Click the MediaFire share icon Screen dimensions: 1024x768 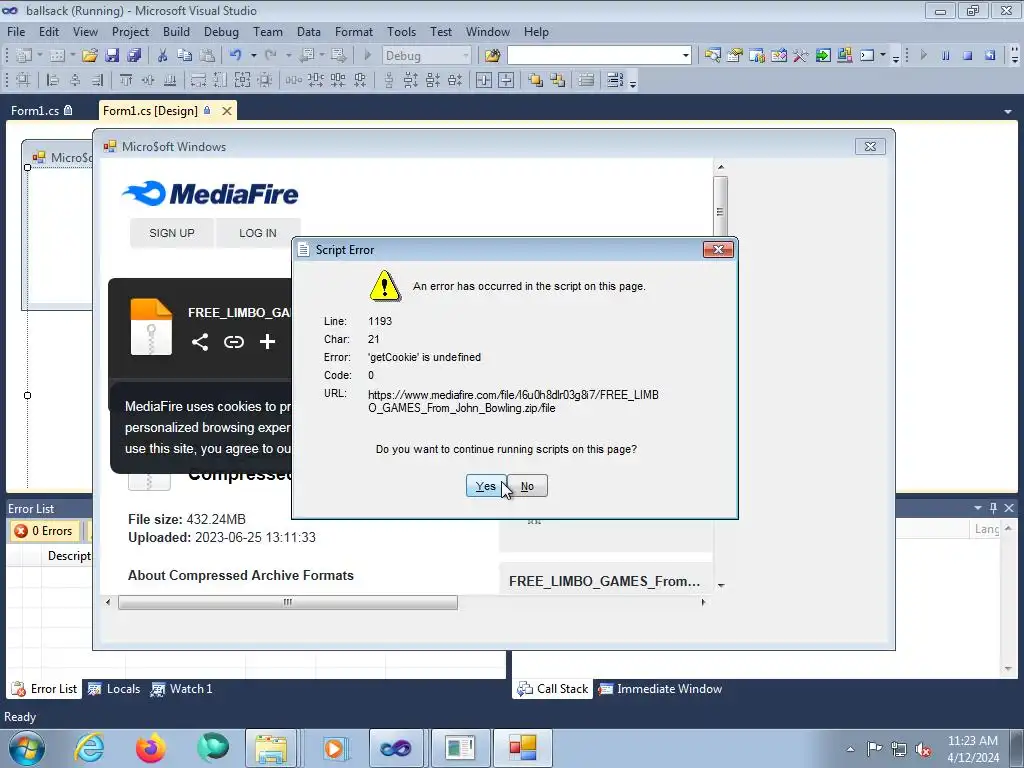point(200,342)
